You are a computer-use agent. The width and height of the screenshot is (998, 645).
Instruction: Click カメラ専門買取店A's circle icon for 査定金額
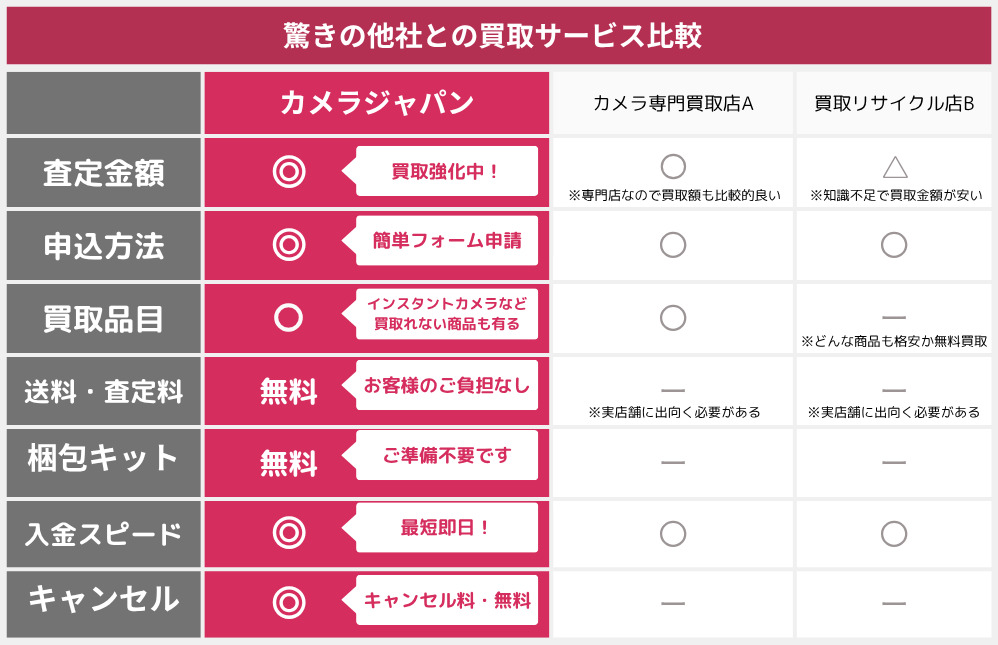click(x=673, y=166)
